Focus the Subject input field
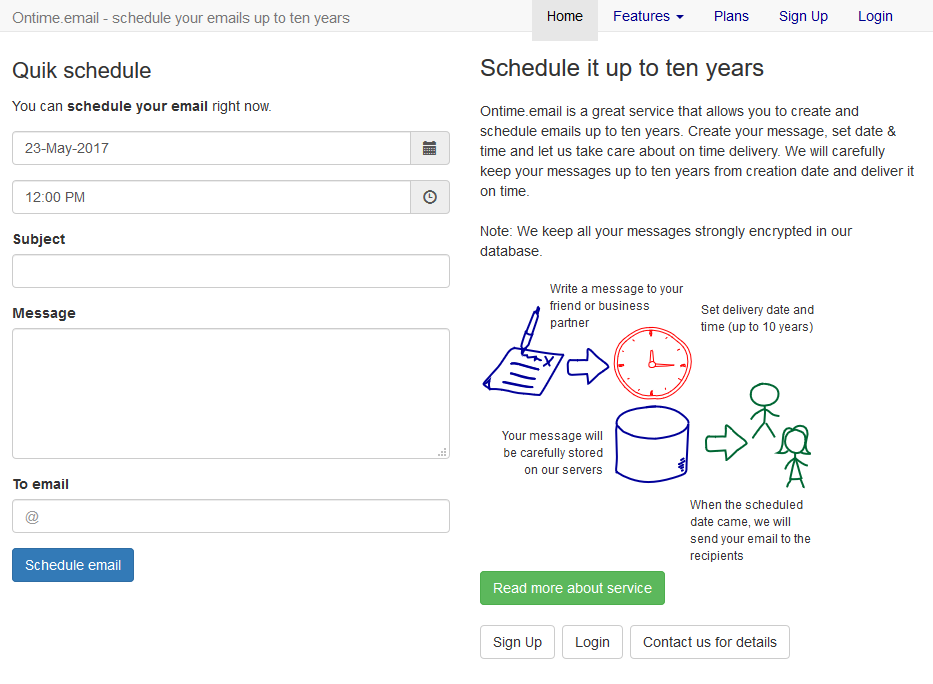 tap(231, 271)
